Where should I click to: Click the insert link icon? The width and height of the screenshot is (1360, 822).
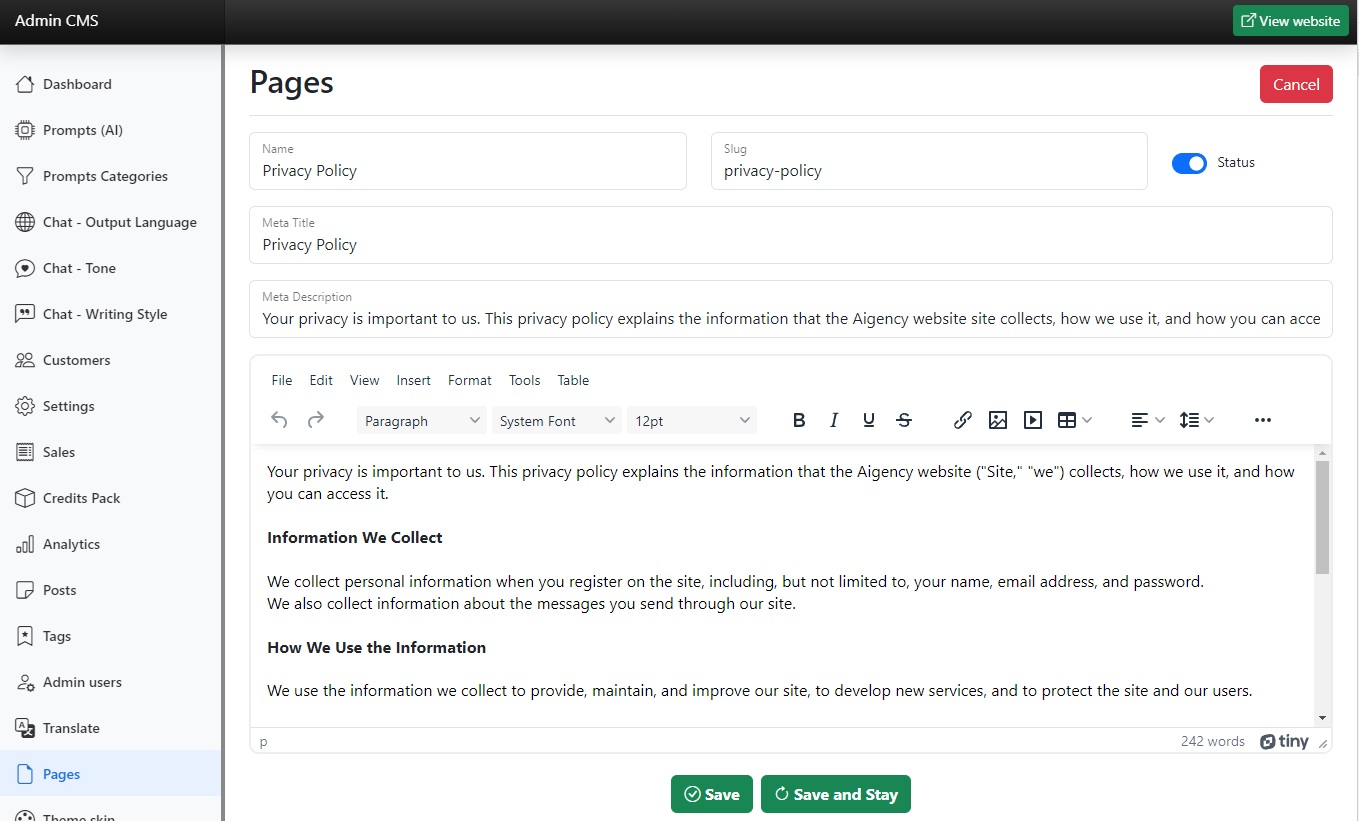point(962,421)
